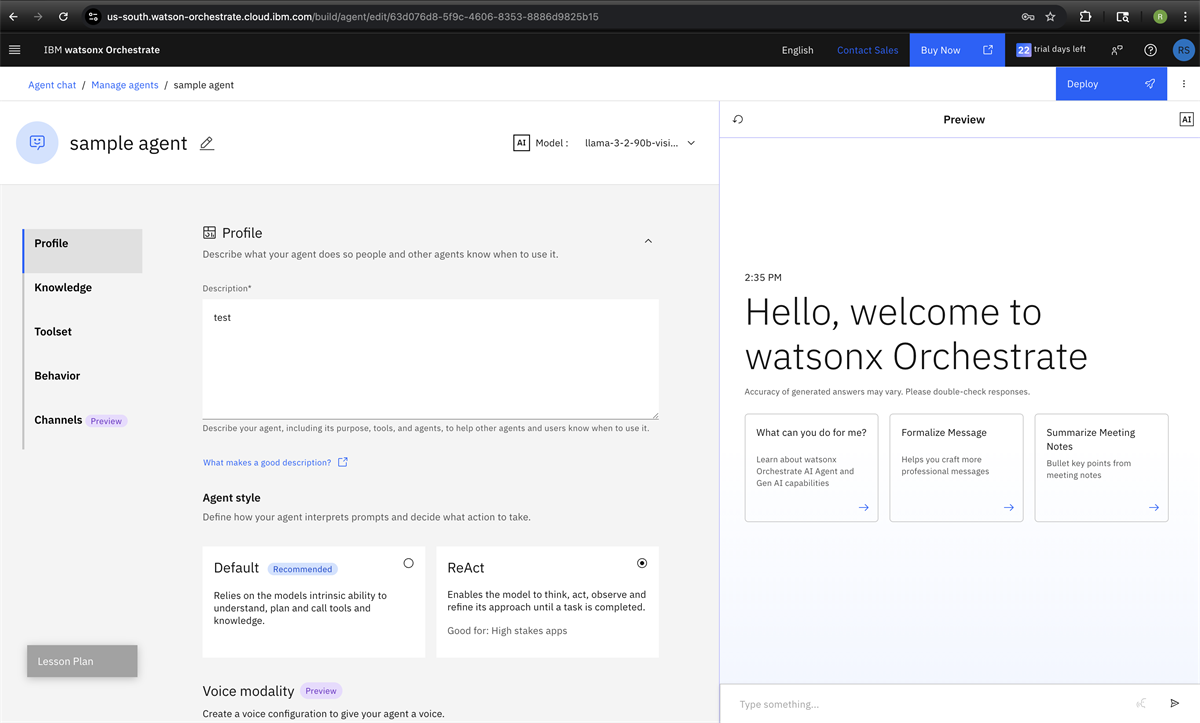
Task: Open the help question mark icon
Action: 1150,50
